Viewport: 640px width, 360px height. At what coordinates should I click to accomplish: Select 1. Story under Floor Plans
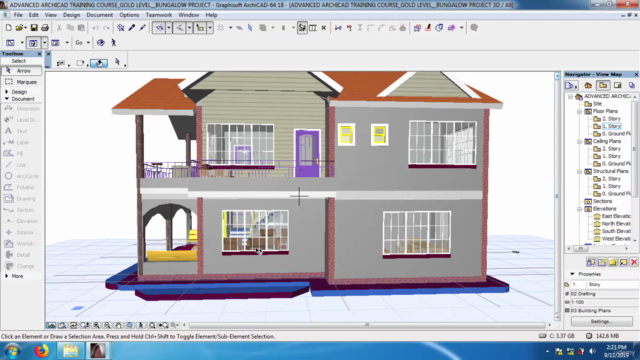point(611,126)
